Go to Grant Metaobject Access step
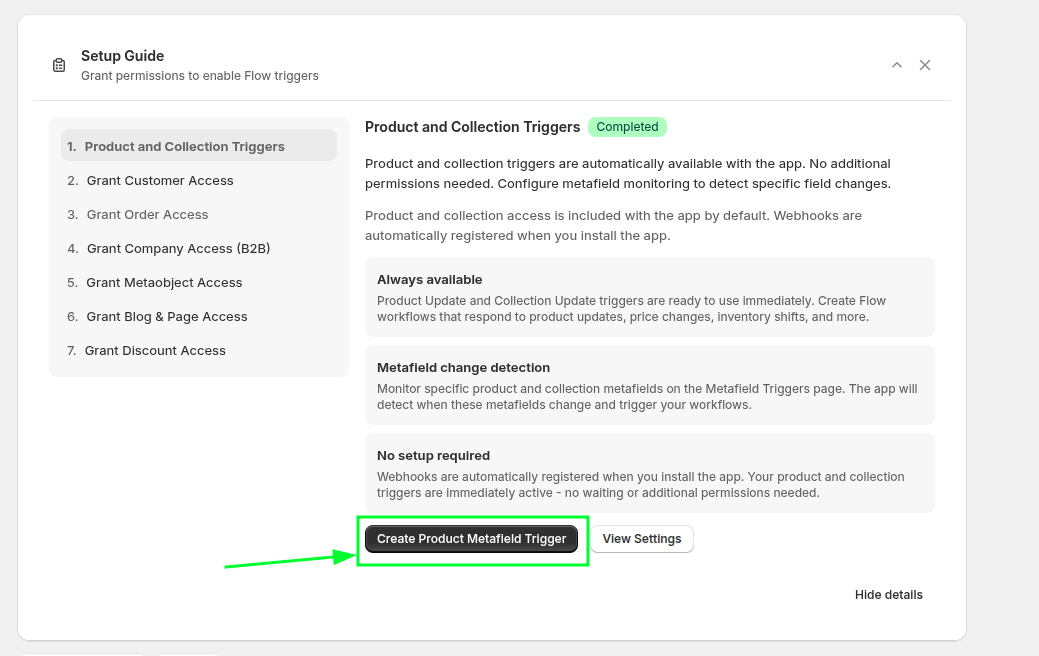 [x=164, y=283]
